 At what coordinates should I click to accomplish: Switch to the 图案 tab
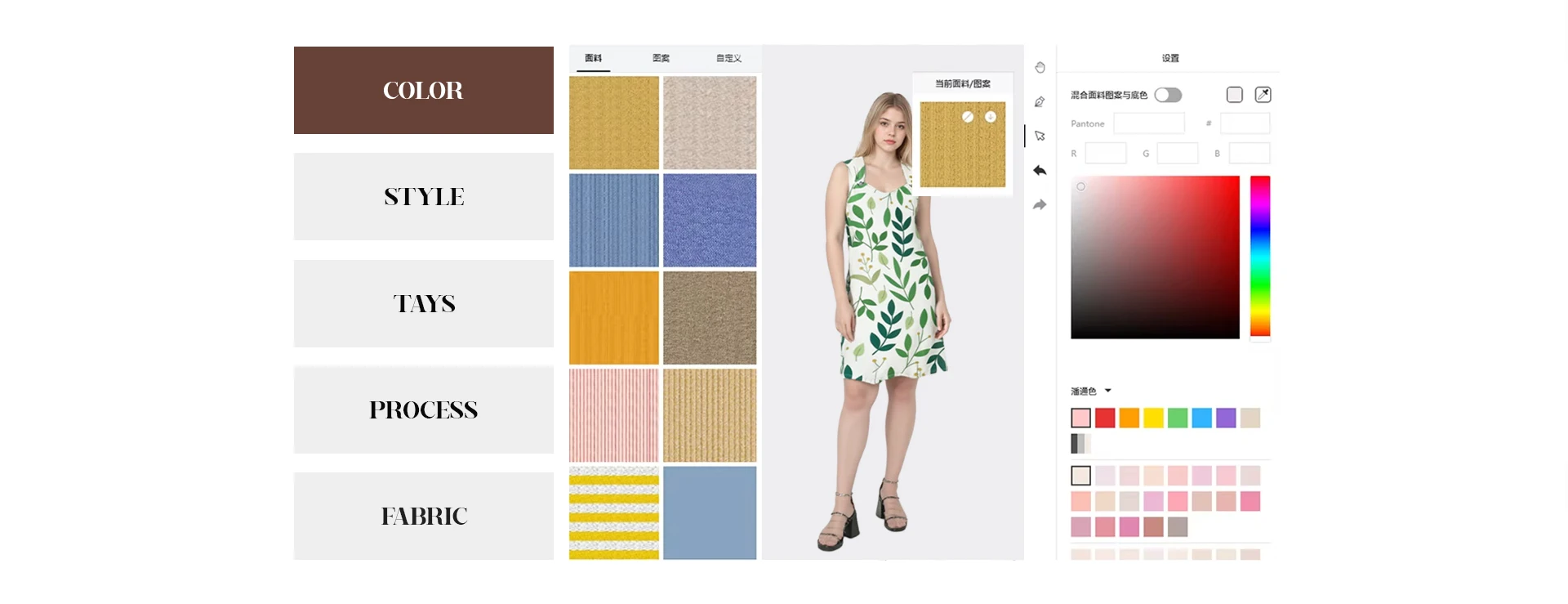coord(661,58)
